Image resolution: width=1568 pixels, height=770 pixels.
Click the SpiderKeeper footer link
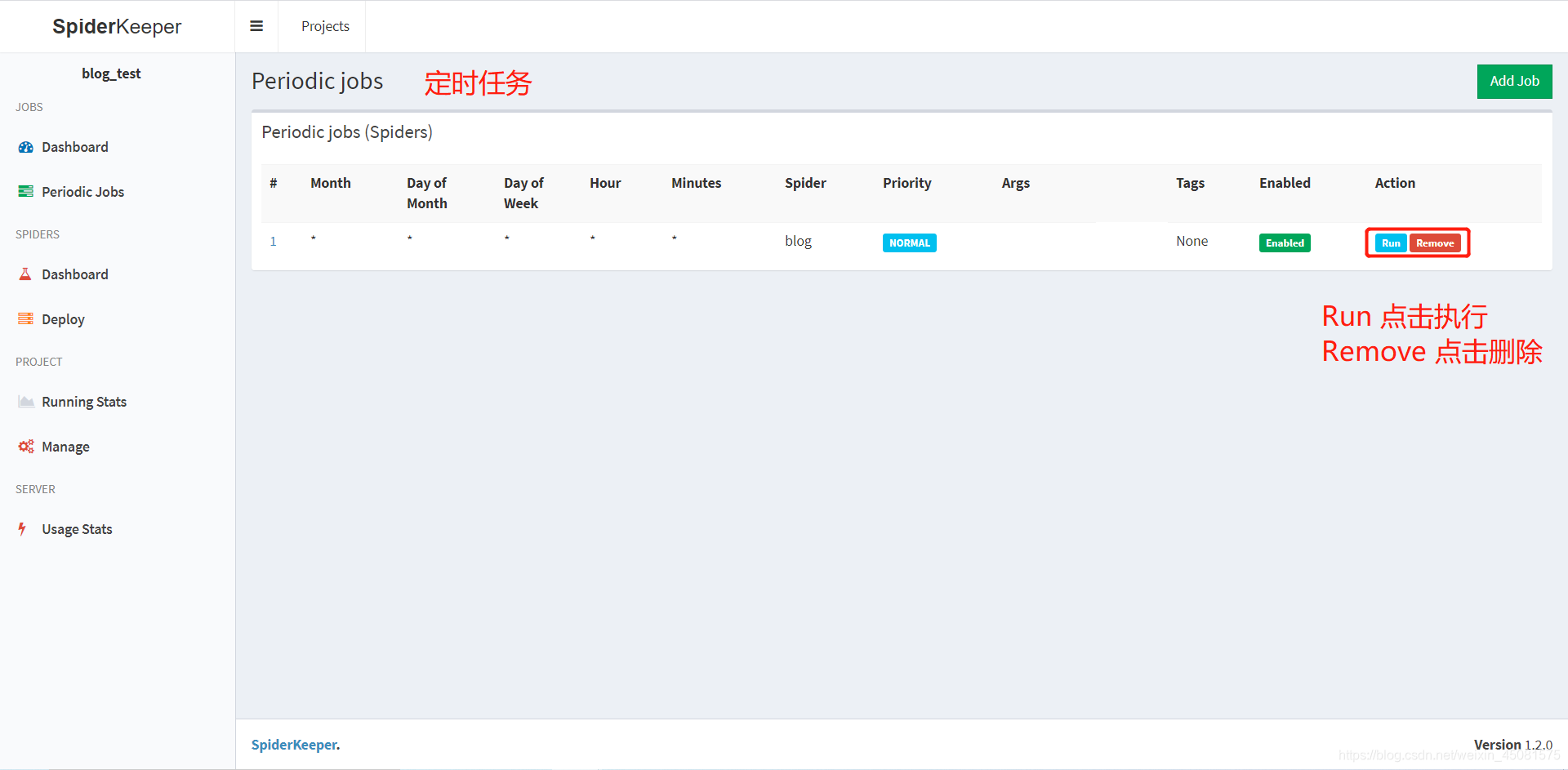pyautogui.click(x=294, y=745)
